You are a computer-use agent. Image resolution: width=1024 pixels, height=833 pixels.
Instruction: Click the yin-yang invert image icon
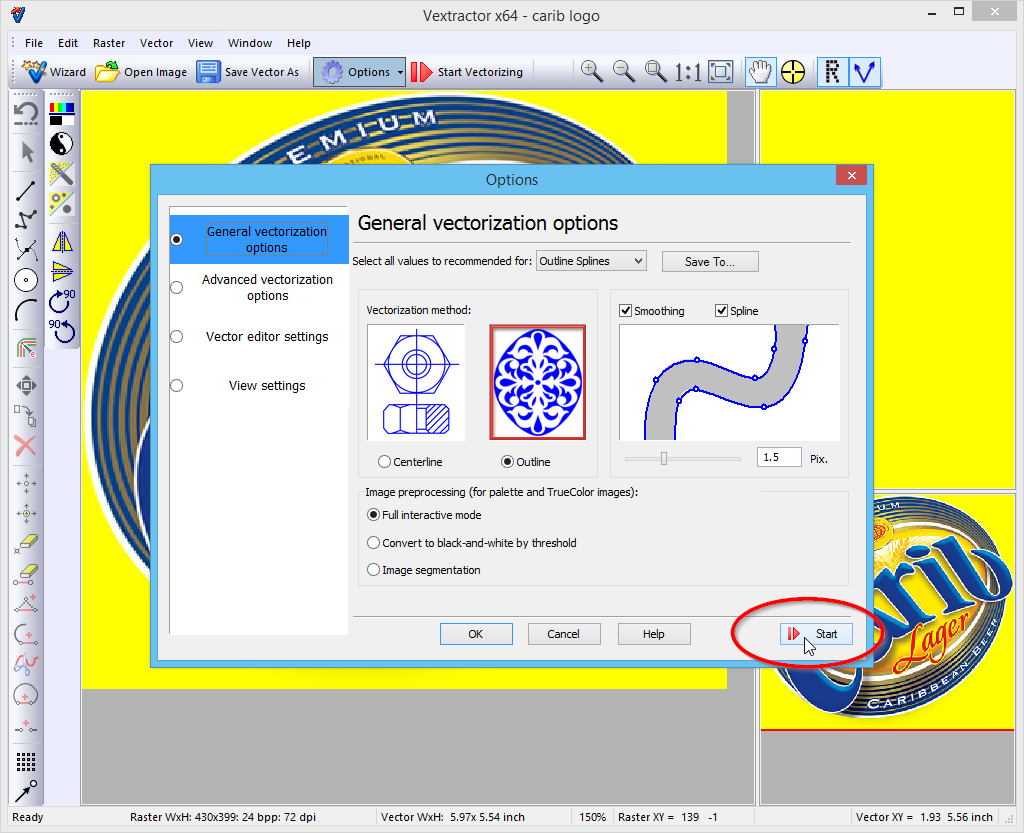tap(62, 143)
